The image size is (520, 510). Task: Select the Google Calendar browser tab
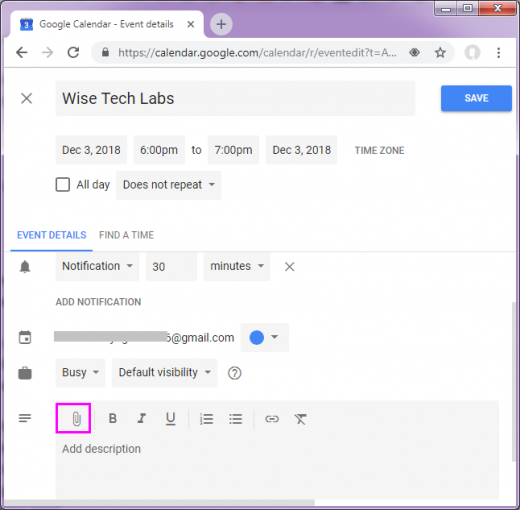(x=107, y=24)
